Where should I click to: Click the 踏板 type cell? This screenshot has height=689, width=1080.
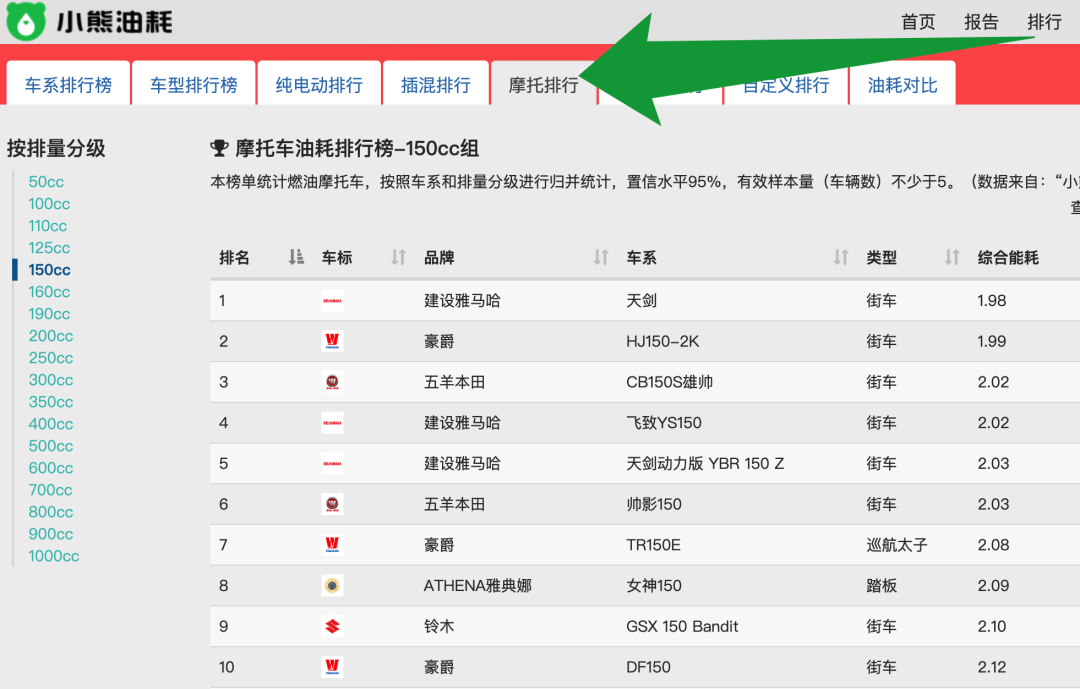[882, 585]
